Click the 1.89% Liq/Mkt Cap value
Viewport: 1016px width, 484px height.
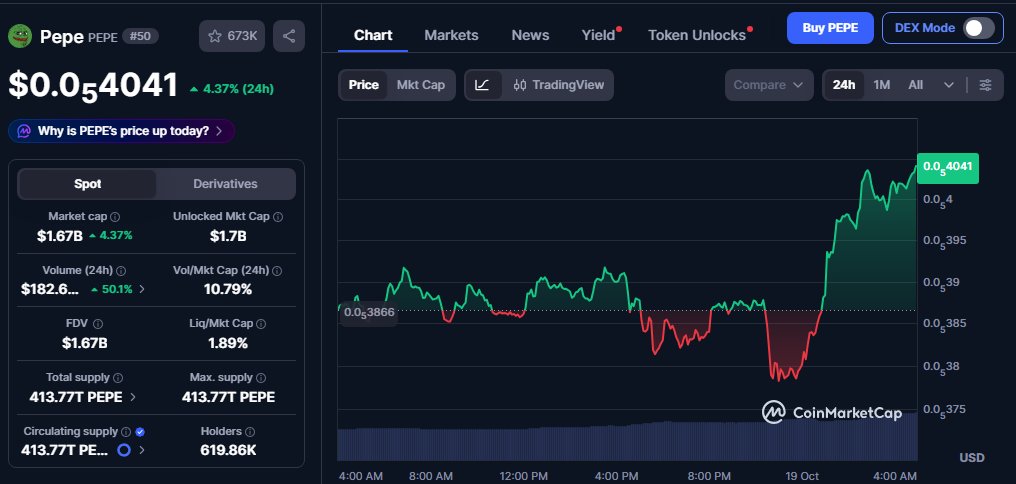[x=228, y=343]
